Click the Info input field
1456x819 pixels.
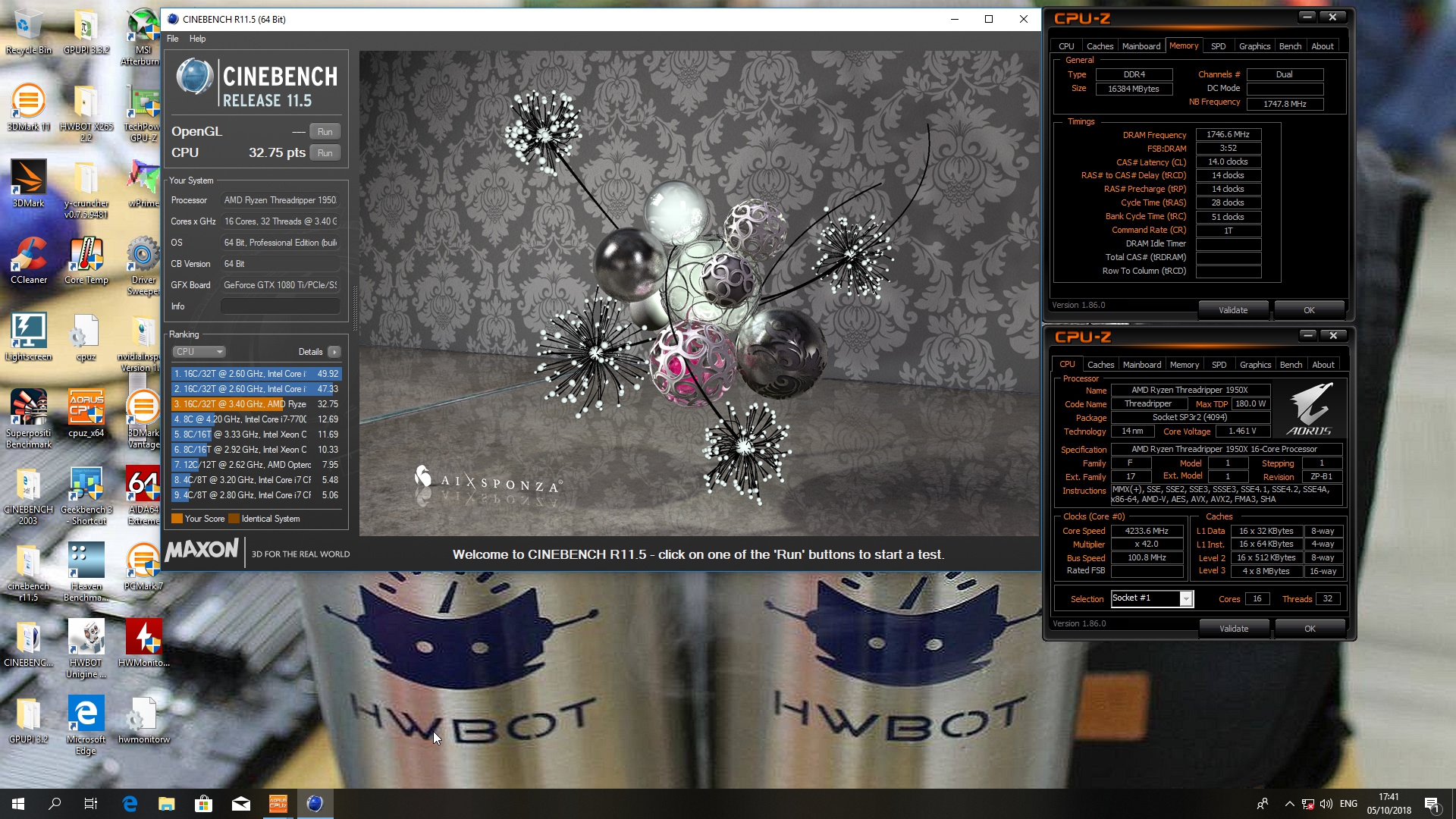coord(281,306)
